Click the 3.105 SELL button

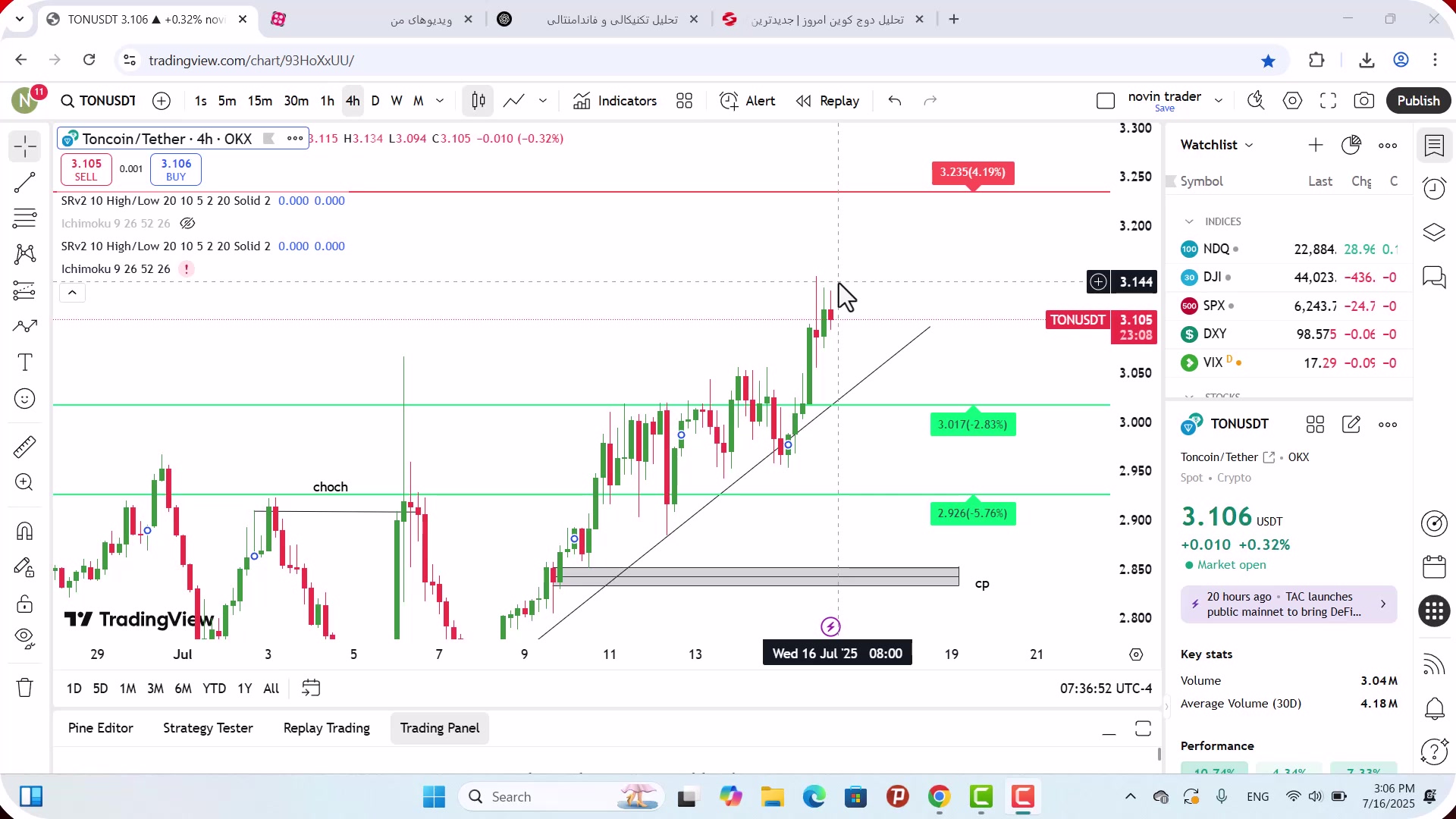(x=86, y=169)
